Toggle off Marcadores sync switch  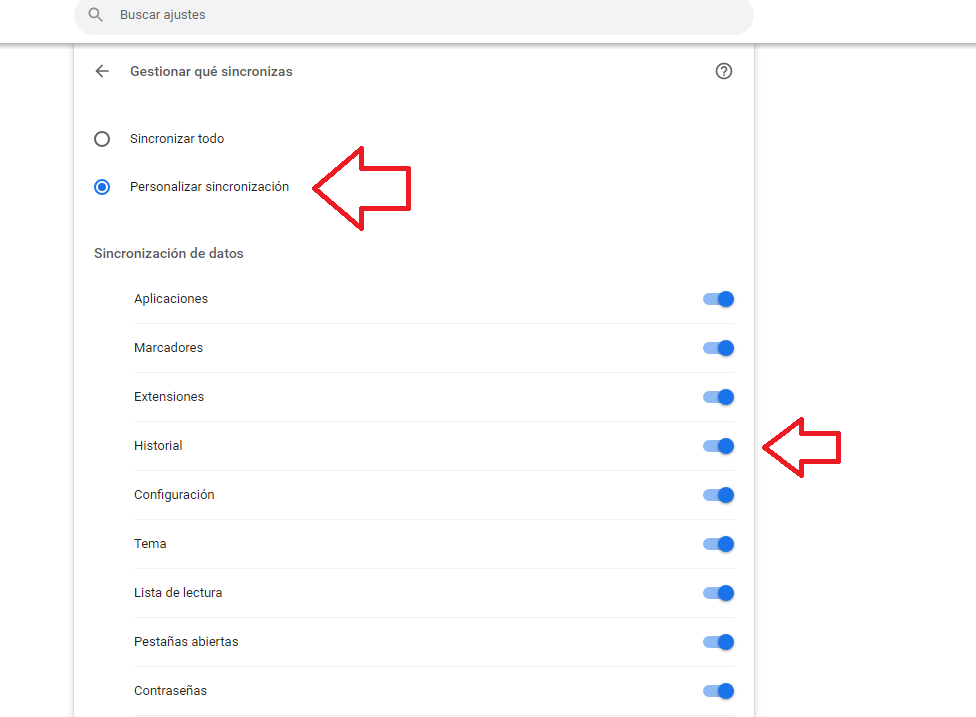pos(718,348)
